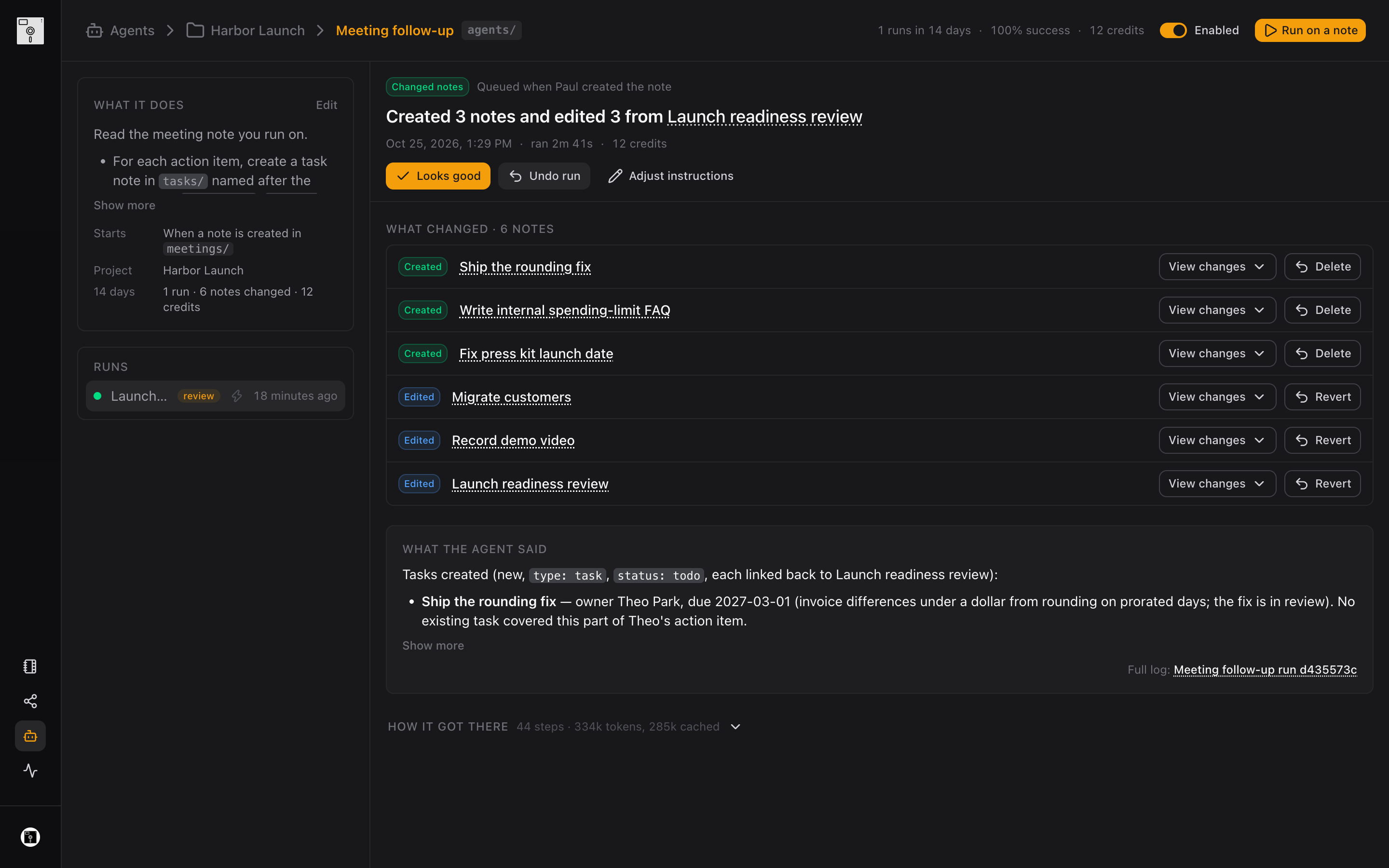
Task: Click the Looks good button
Action: 438,176
